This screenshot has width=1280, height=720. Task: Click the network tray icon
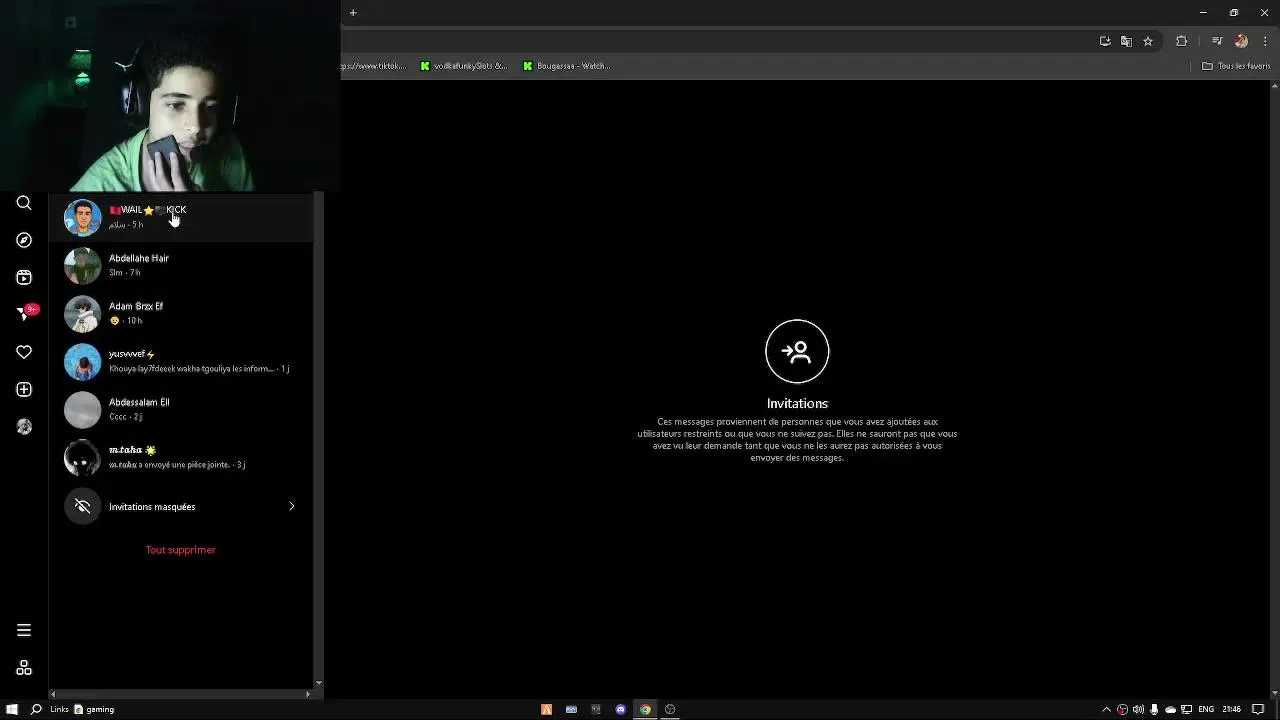tap(1186, 709)
